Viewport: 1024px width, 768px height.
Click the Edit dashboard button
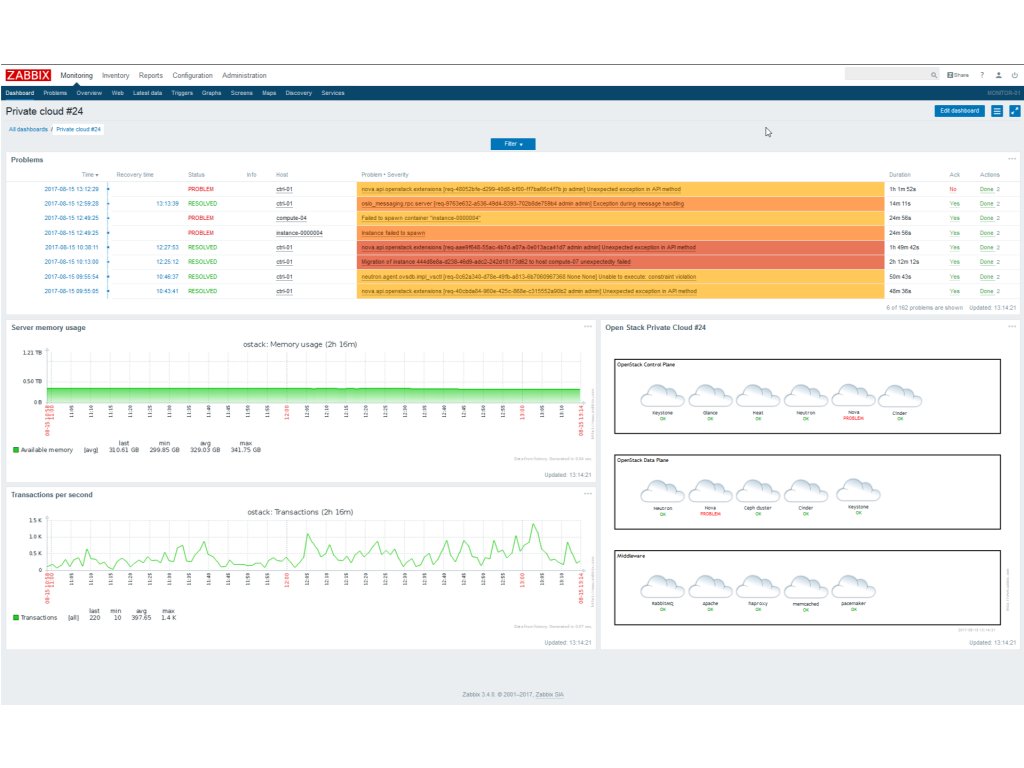click(x=959, y=111)
